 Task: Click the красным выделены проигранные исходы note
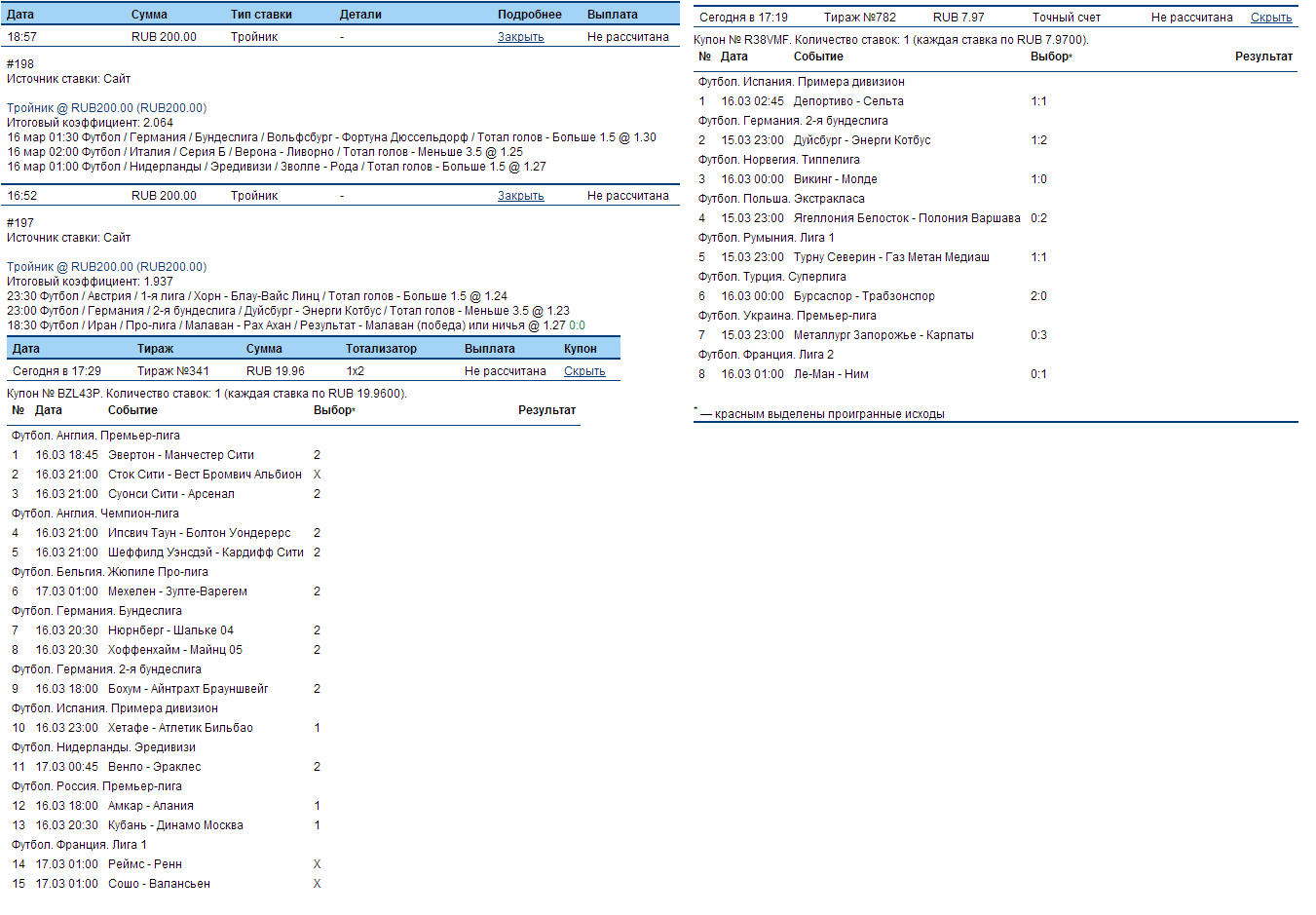click(819, 414)
